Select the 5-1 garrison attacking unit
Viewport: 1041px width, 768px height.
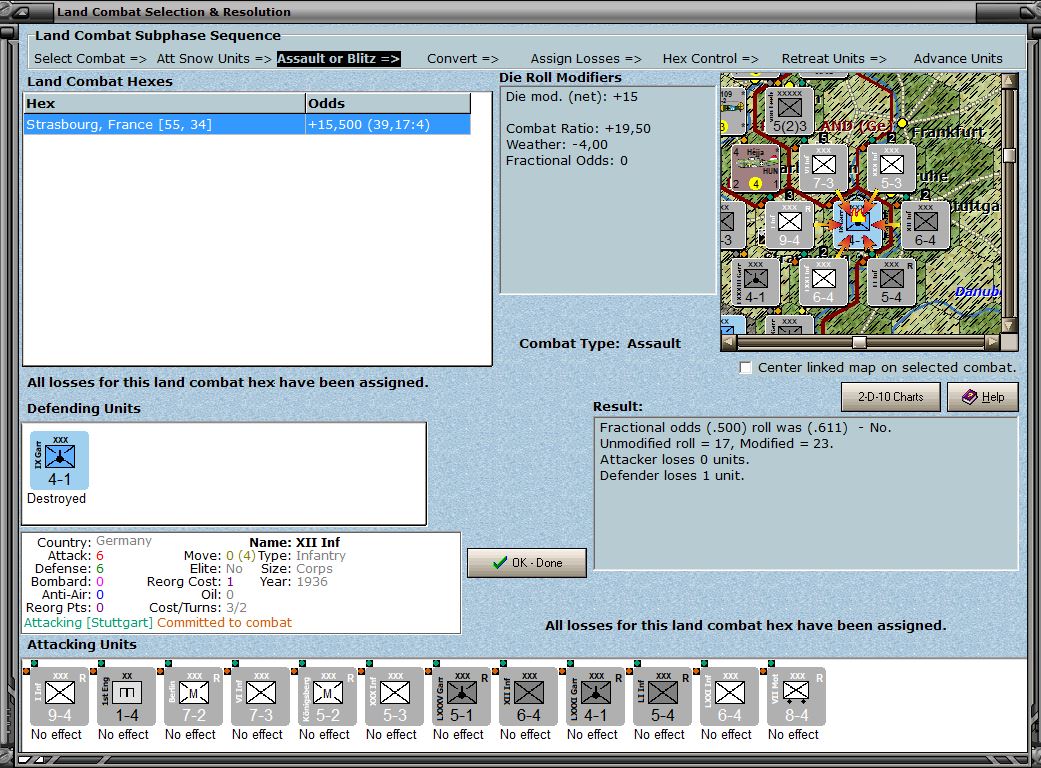(461, 696)
